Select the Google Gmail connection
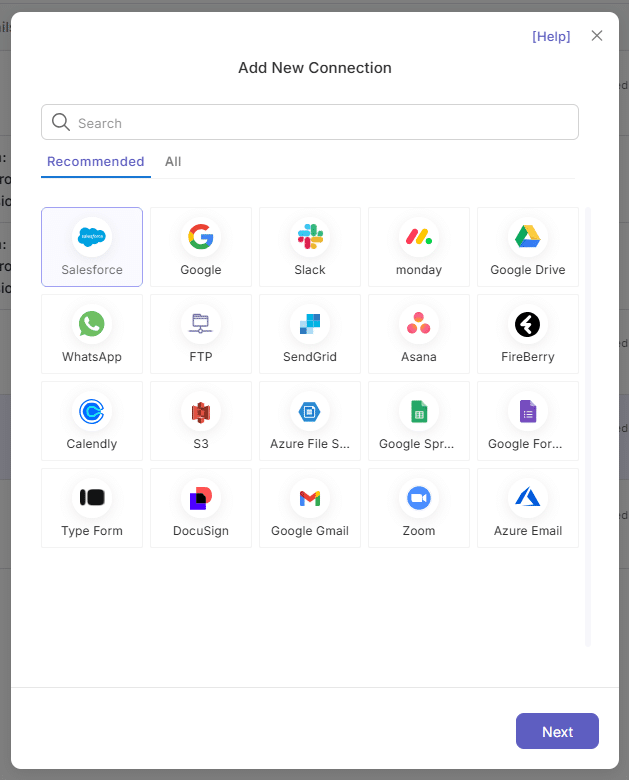 point(310,508)
